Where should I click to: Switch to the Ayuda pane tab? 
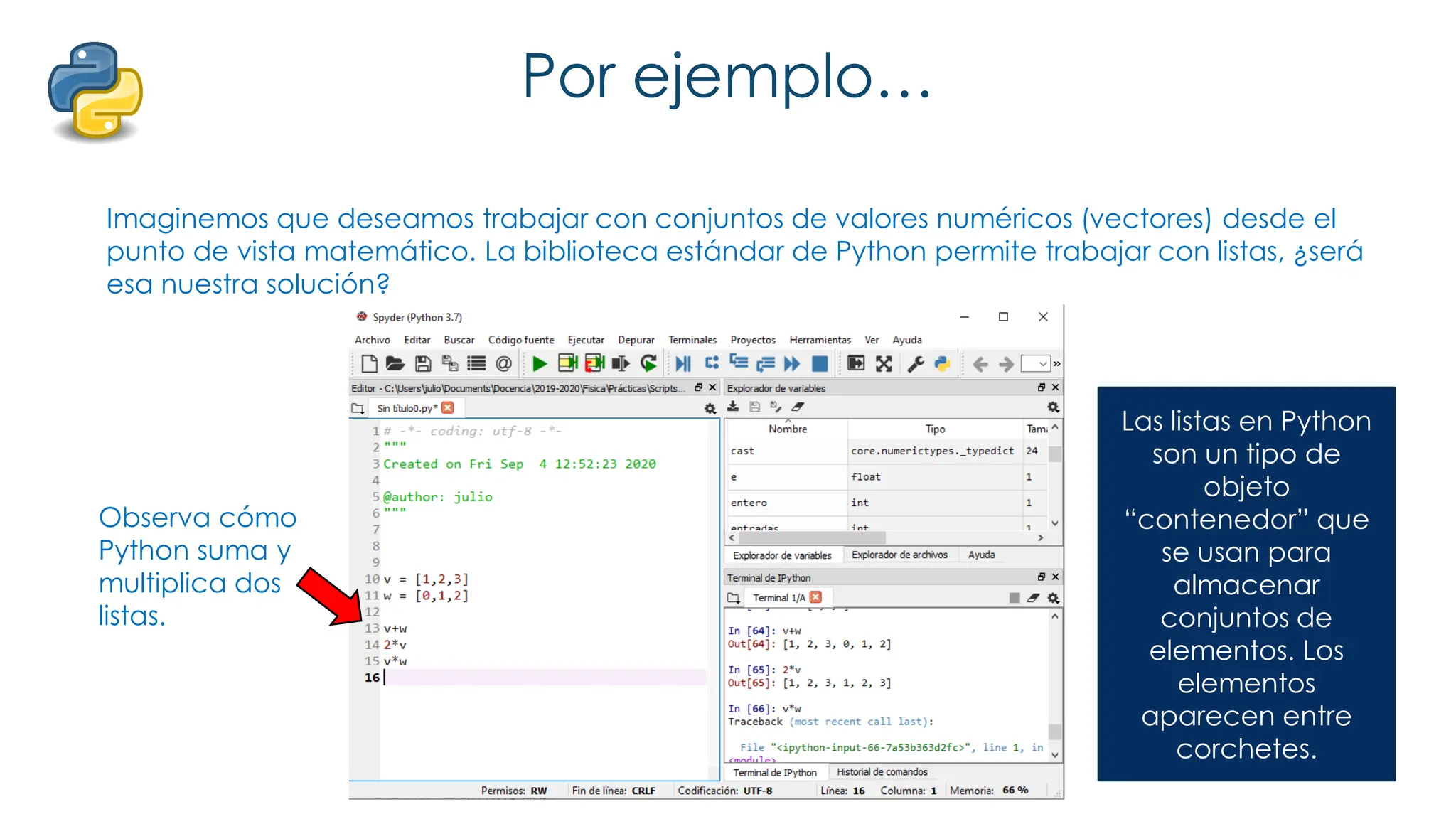[x=981, y=555]
